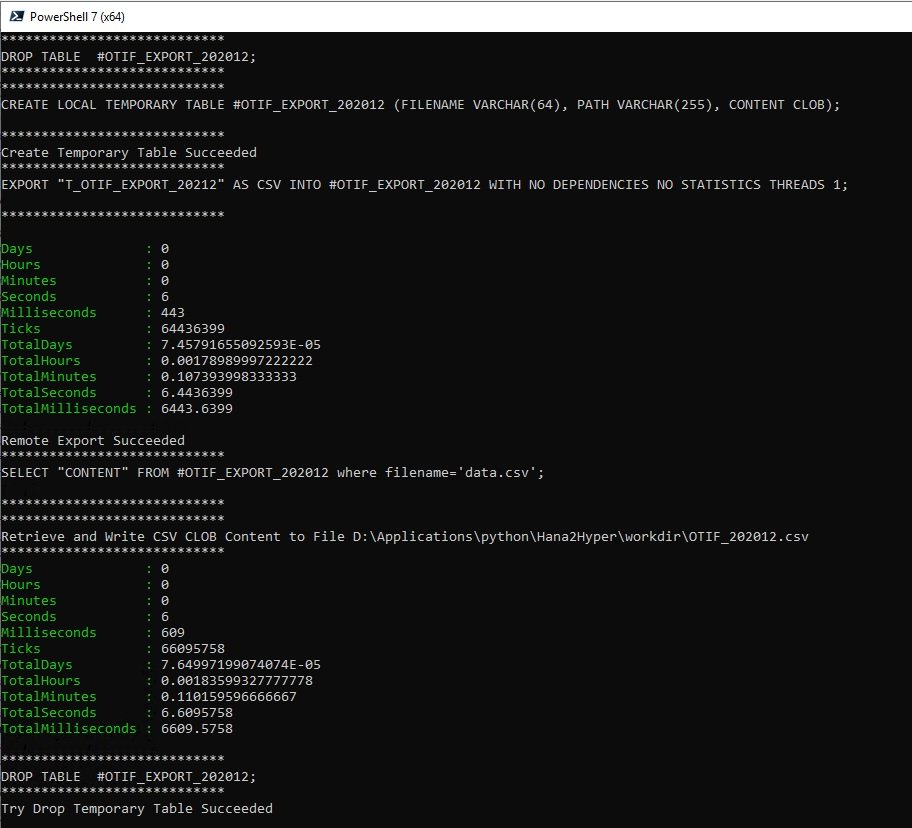912x828 pixels.
Task: Click 'Try Drop Temporary Table Succeeded' message
Action: coord(137,808)
